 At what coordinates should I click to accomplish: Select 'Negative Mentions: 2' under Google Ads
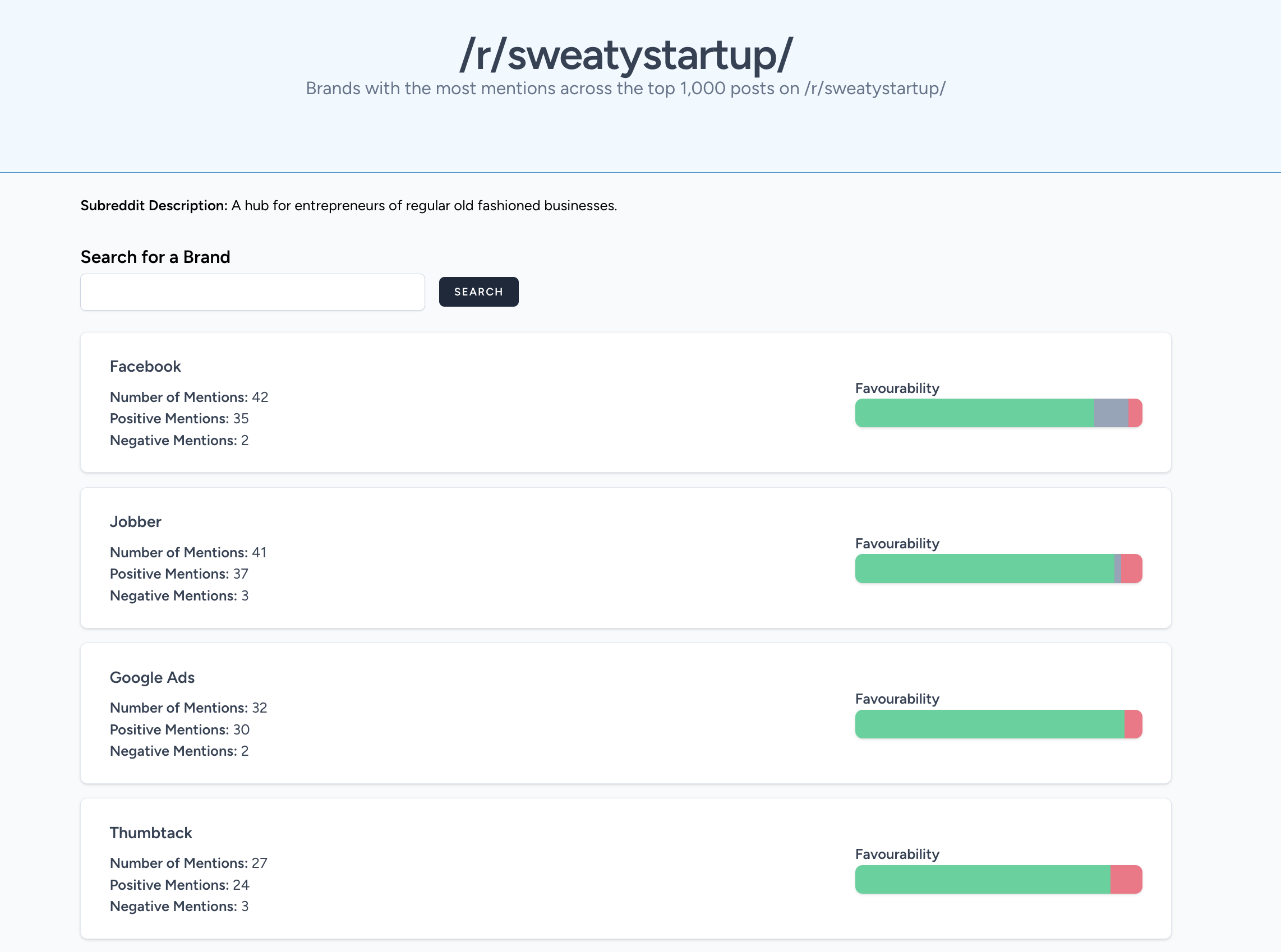[x=179, y=751]
